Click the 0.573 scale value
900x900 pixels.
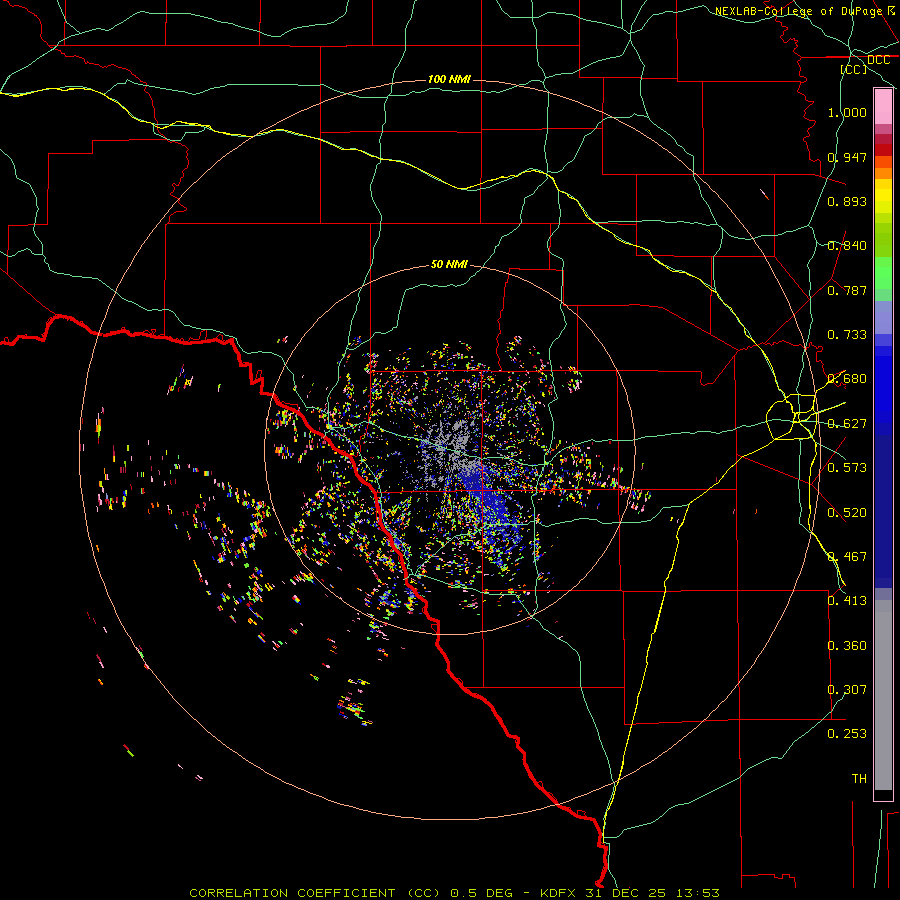[847, 468]
